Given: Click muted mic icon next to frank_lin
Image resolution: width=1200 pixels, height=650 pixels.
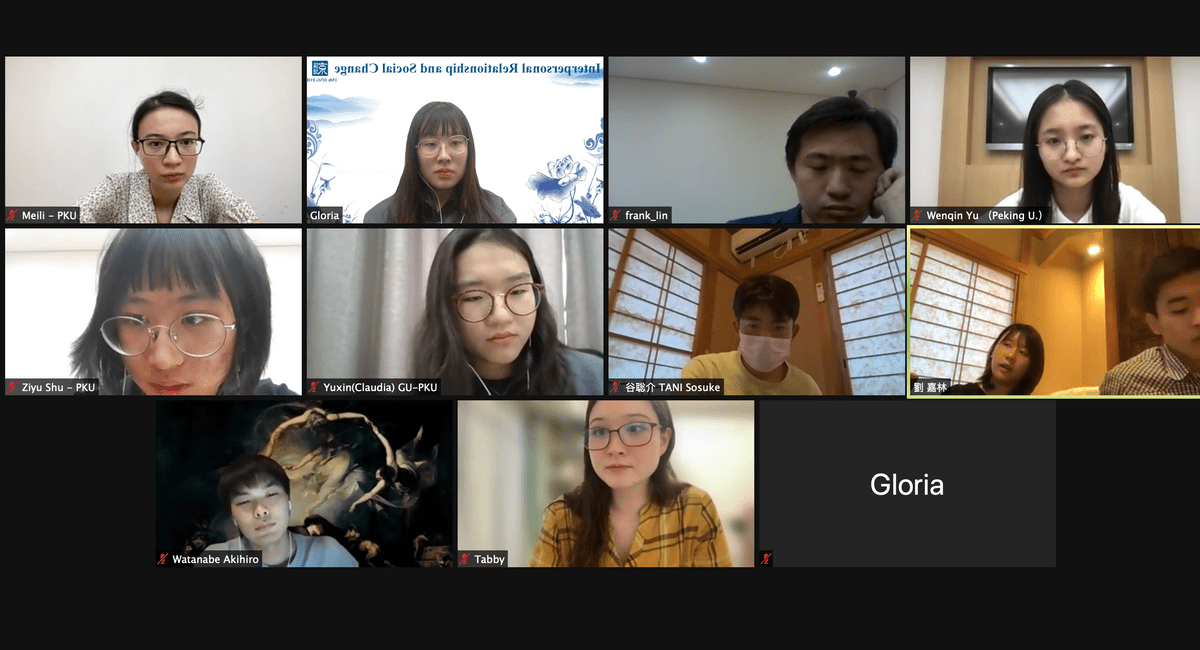Looking at the screenshot, I should pyautogui.click(x=617, y=215).
